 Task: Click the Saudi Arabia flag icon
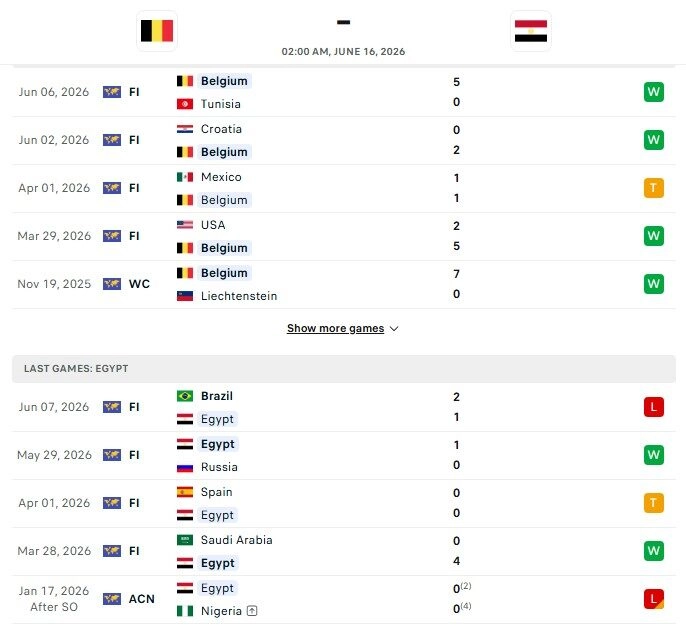pos(185,540)
